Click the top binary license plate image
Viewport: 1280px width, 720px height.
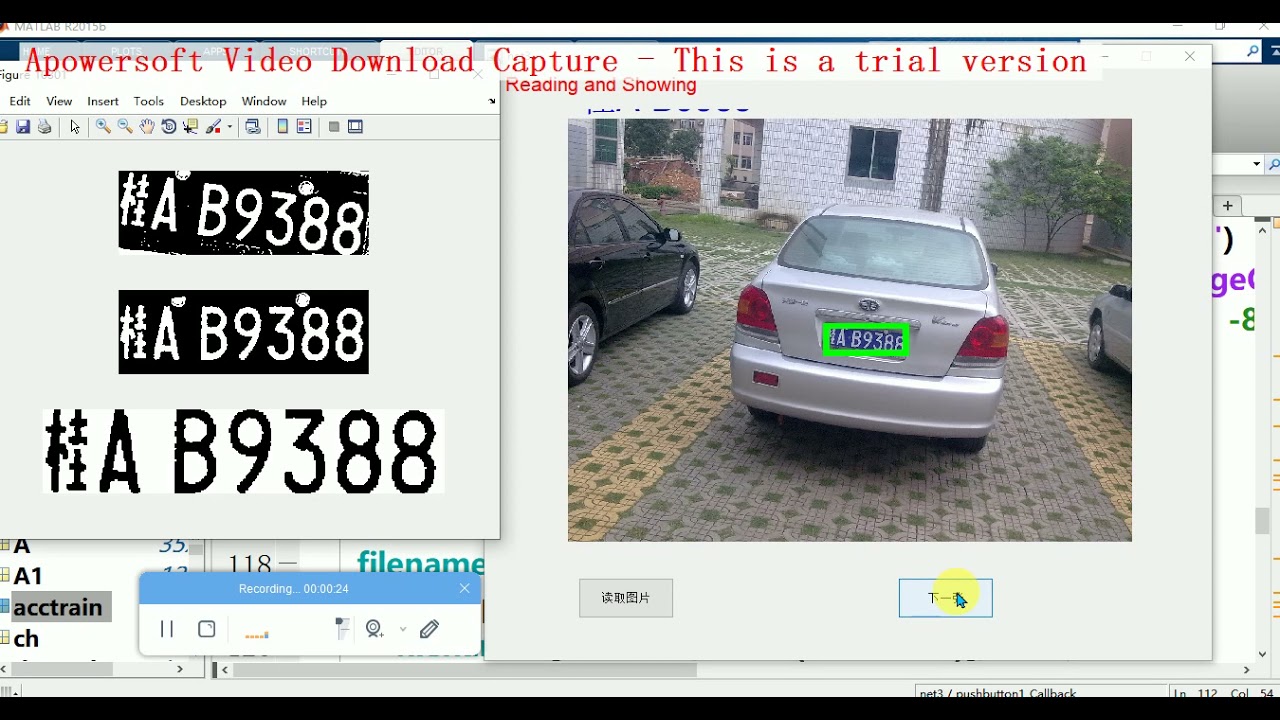coord(244,212)
